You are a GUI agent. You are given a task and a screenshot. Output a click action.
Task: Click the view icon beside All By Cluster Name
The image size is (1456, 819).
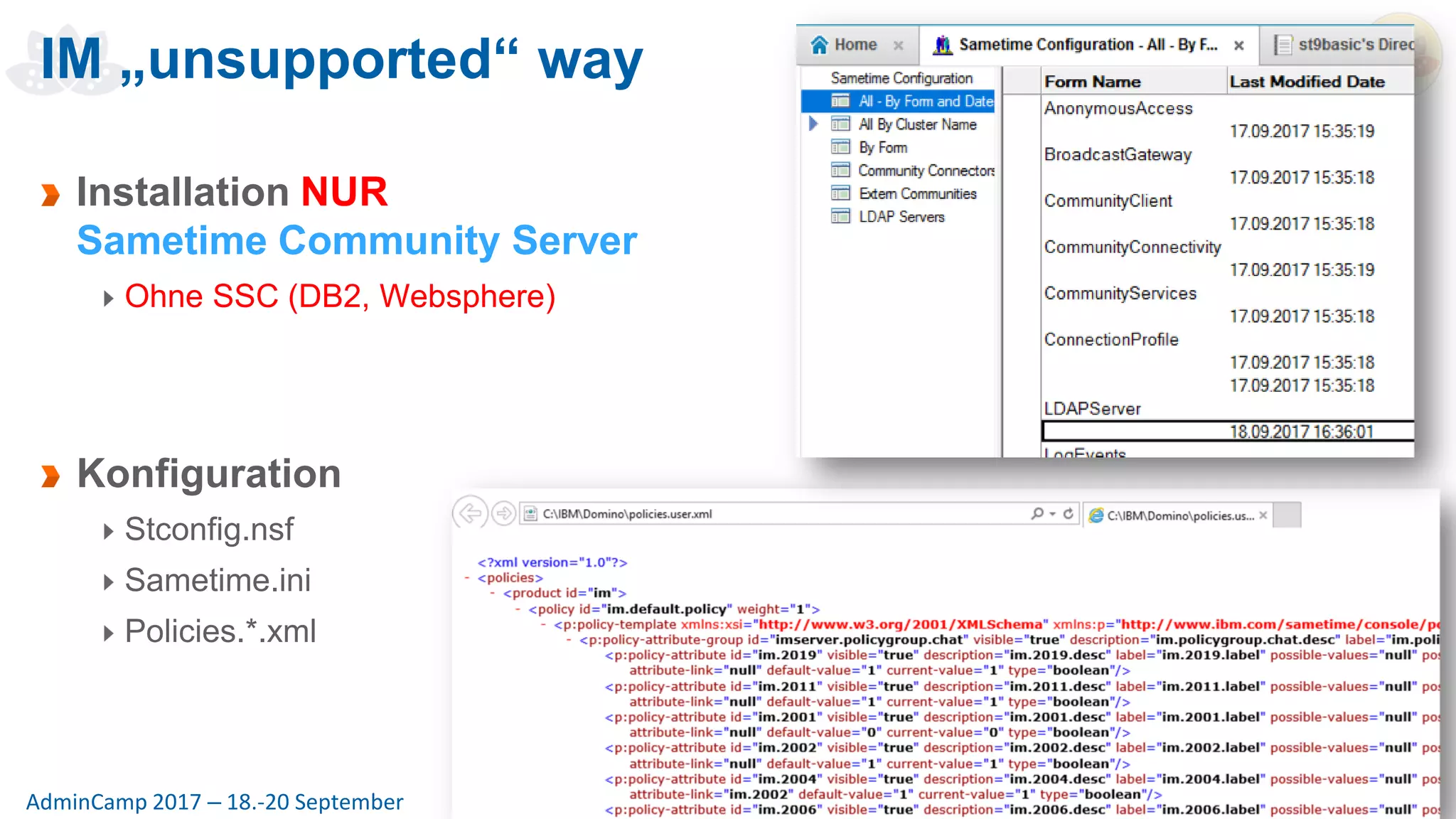coord(840,124)
